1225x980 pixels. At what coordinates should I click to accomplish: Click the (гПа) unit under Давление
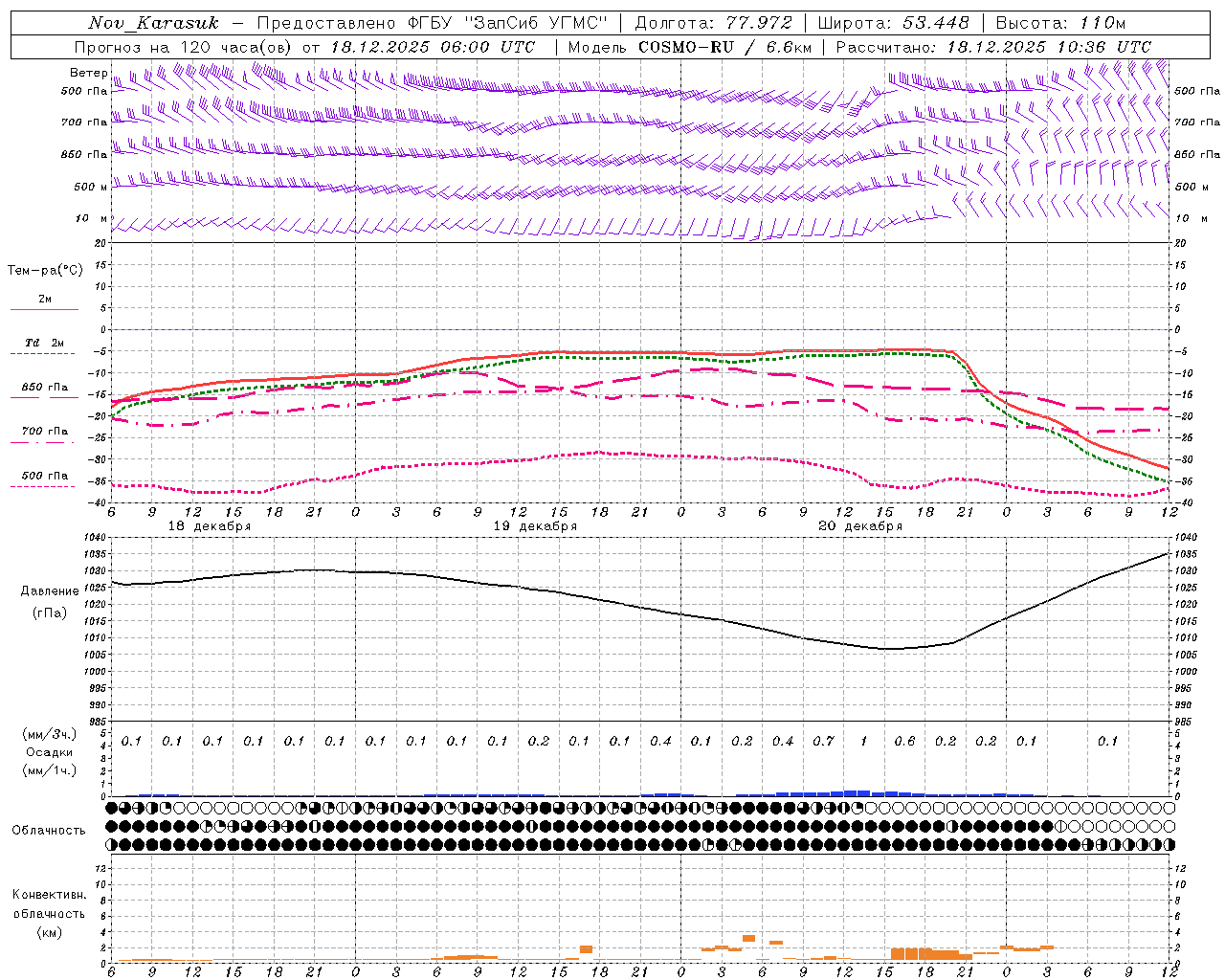pyautogui.click(x=50, y=612)
